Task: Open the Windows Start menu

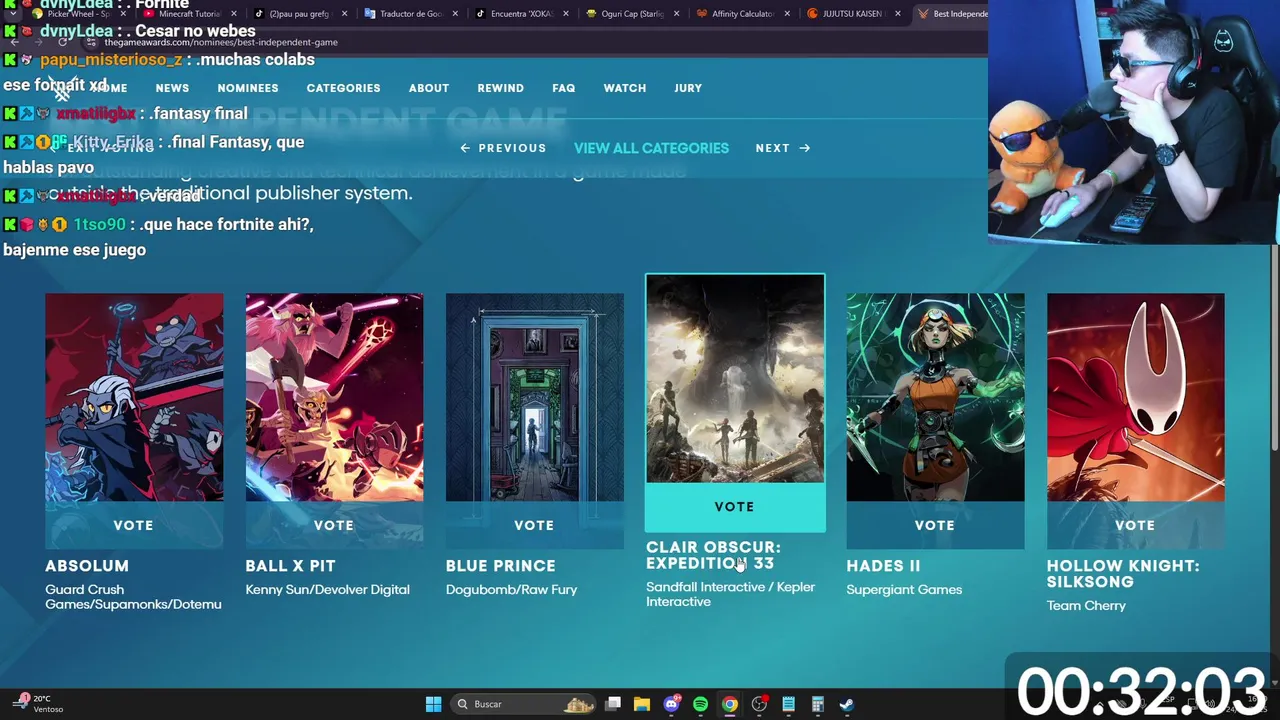Action: (433, 704)
